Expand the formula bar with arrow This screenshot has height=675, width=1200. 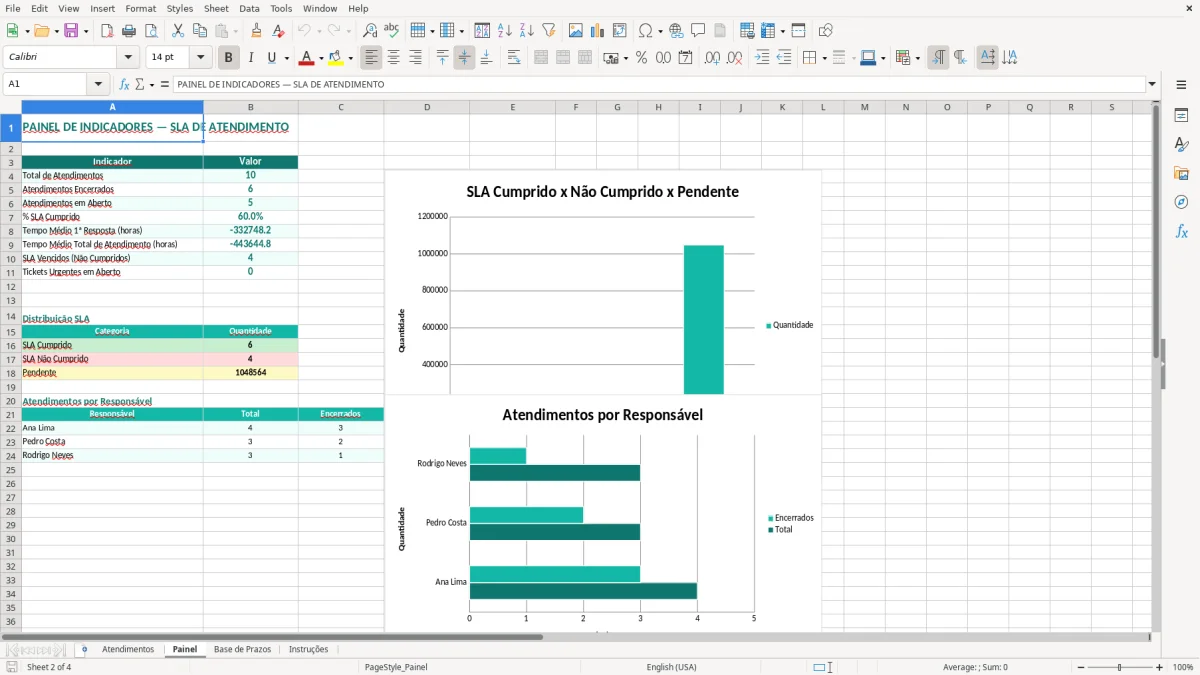[x=1152, y=84]
